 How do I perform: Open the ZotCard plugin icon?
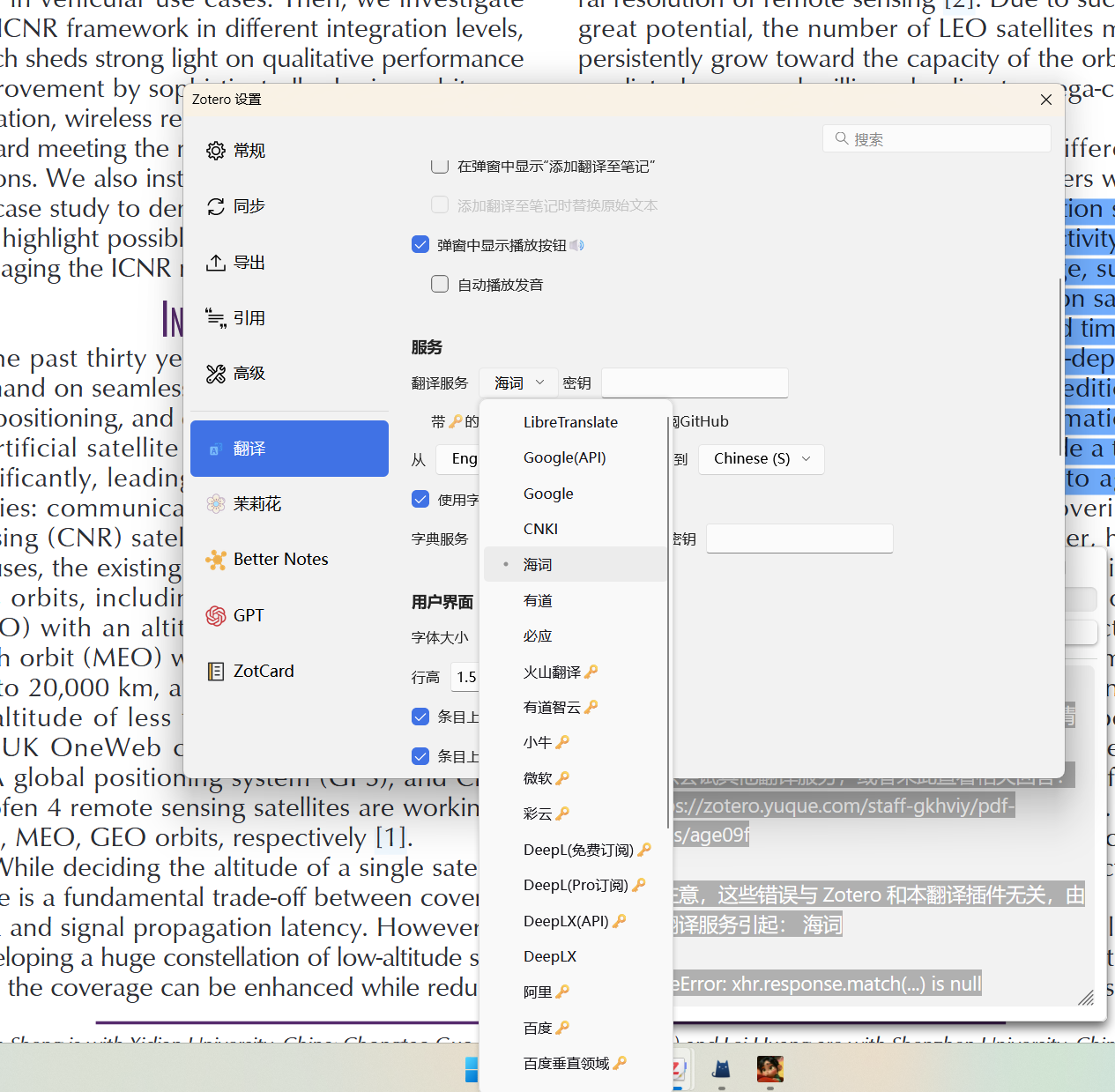coord(216,672)
